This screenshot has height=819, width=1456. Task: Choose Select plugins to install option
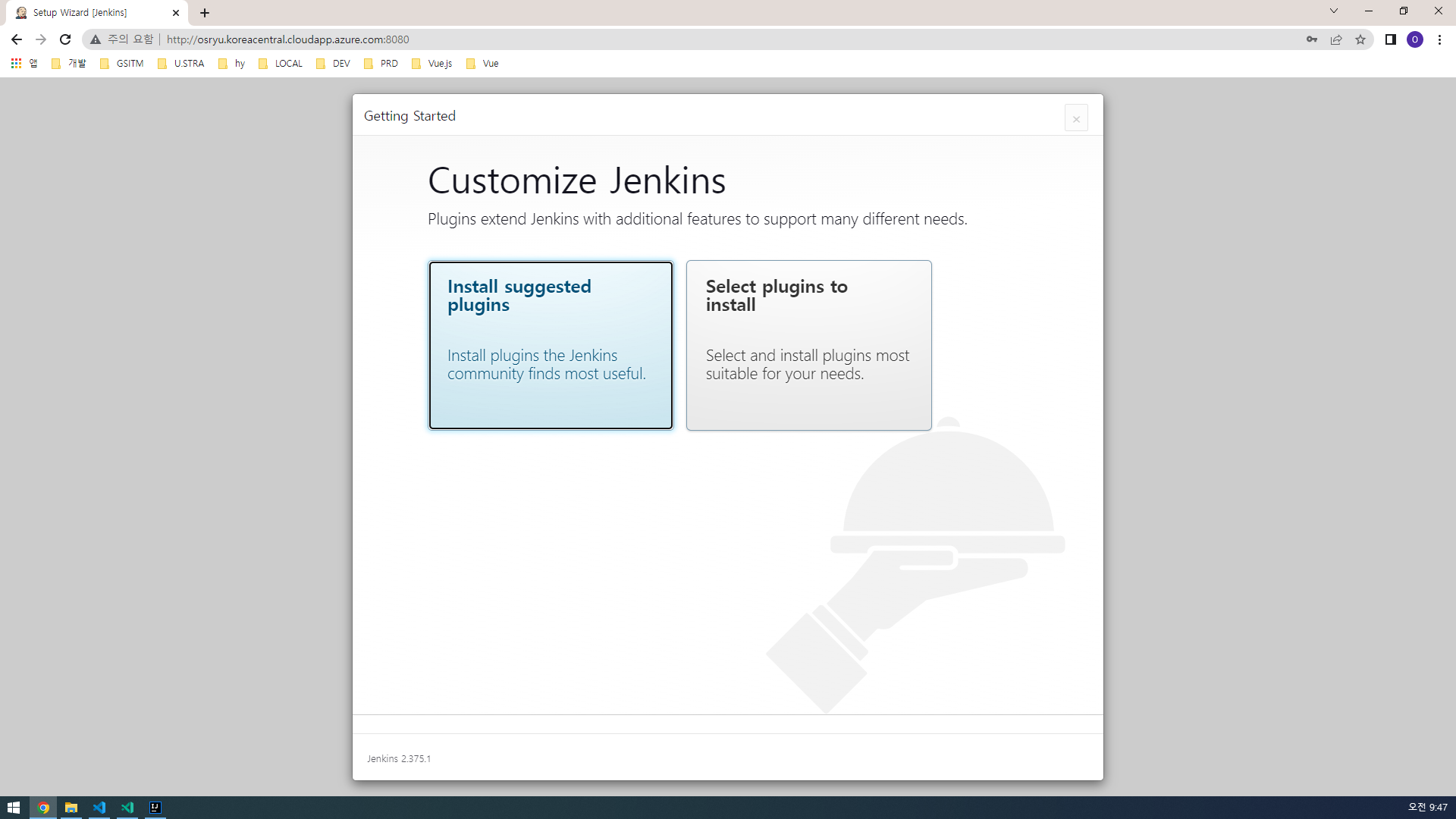[808, 345]
